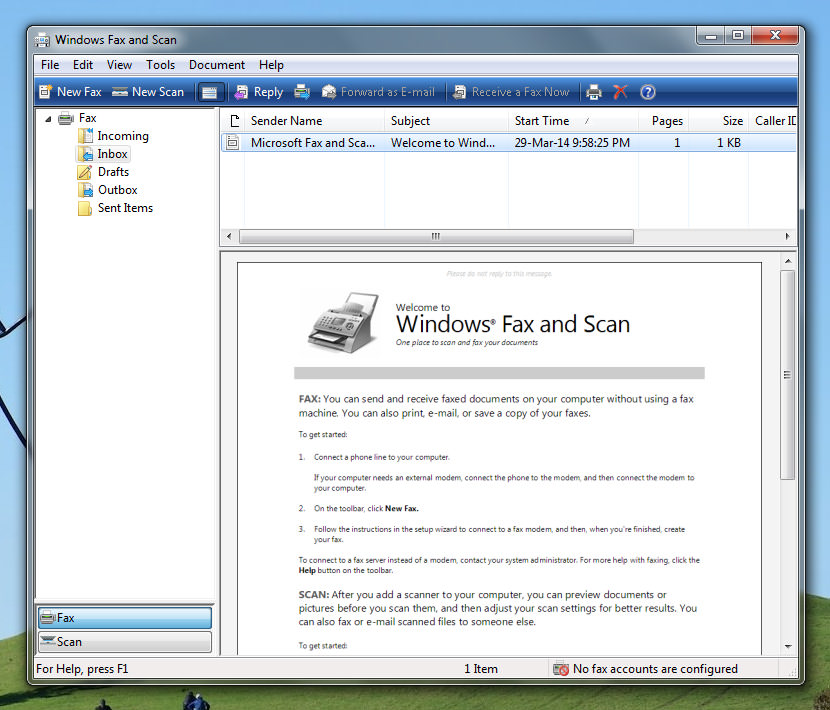Image resolution: width=830 pixels, height=710 pixels.
Task: Close the Windows Fax and Scan window
Action: 775,36
